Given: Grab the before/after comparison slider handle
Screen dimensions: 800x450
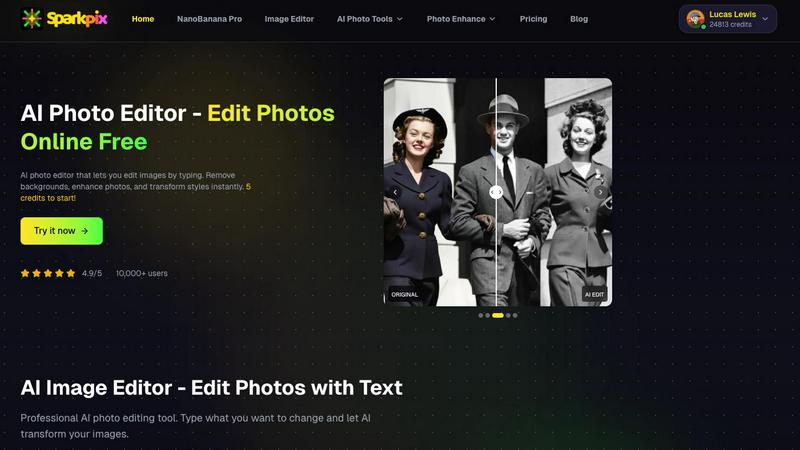Looking at the screenshot, I should pos(496,192).
